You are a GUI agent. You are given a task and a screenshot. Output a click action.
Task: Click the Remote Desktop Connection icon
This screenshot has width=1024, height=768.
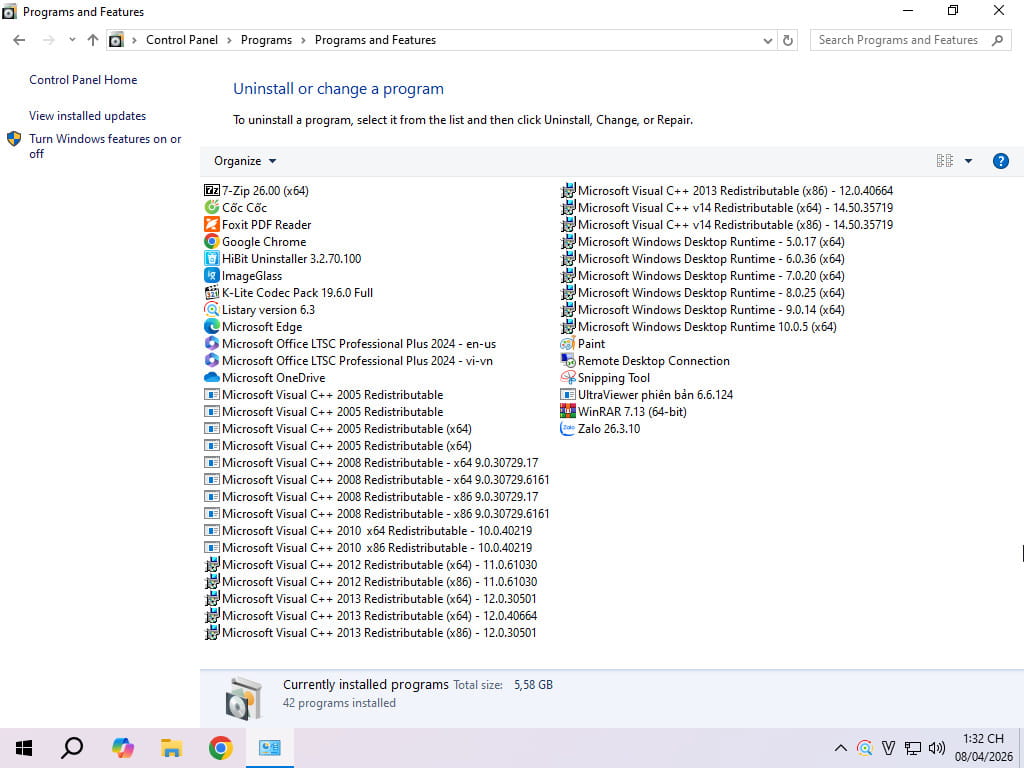click(568, 360)
